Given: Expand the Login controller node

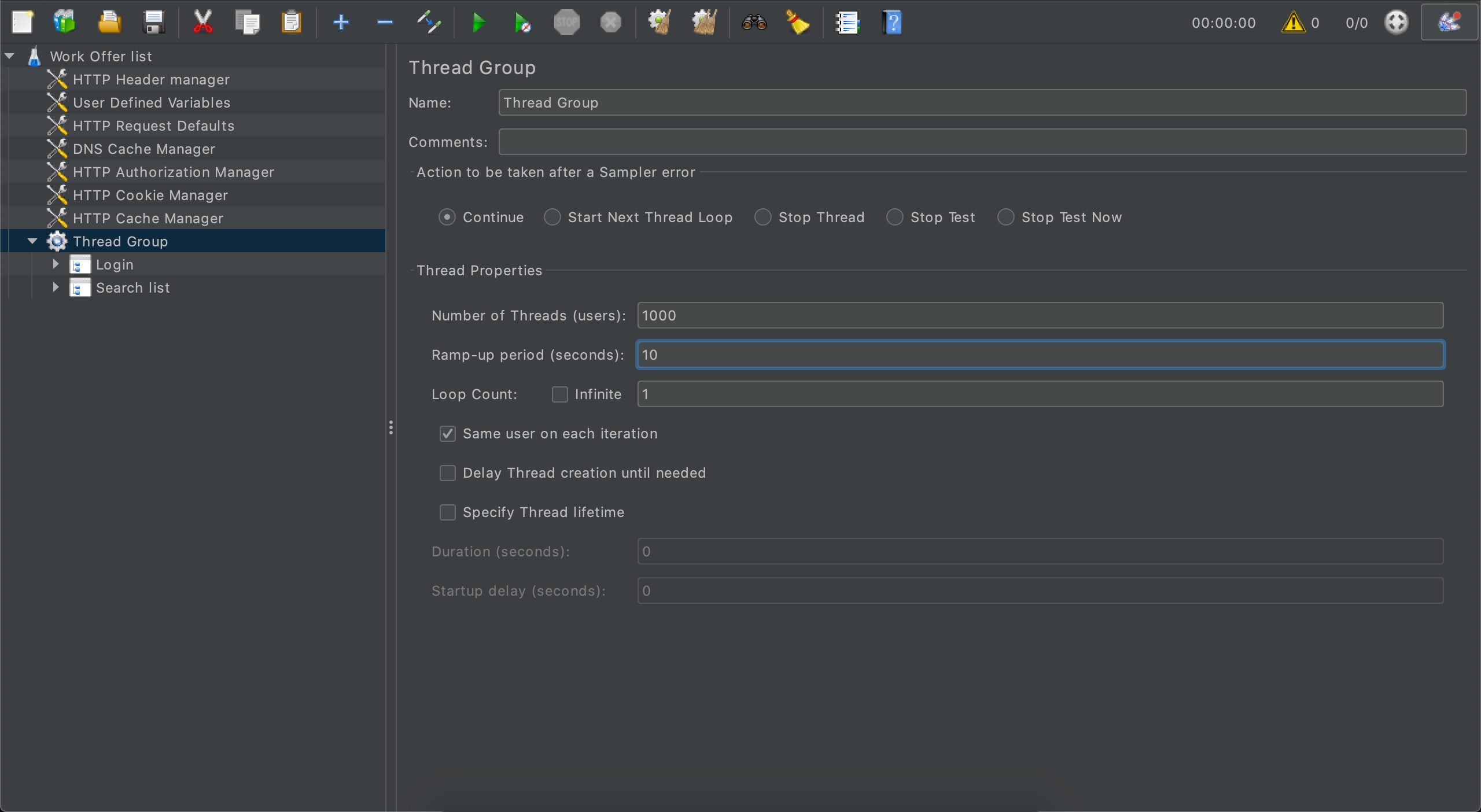Looking at the screenshot, I should coord(56,264).
